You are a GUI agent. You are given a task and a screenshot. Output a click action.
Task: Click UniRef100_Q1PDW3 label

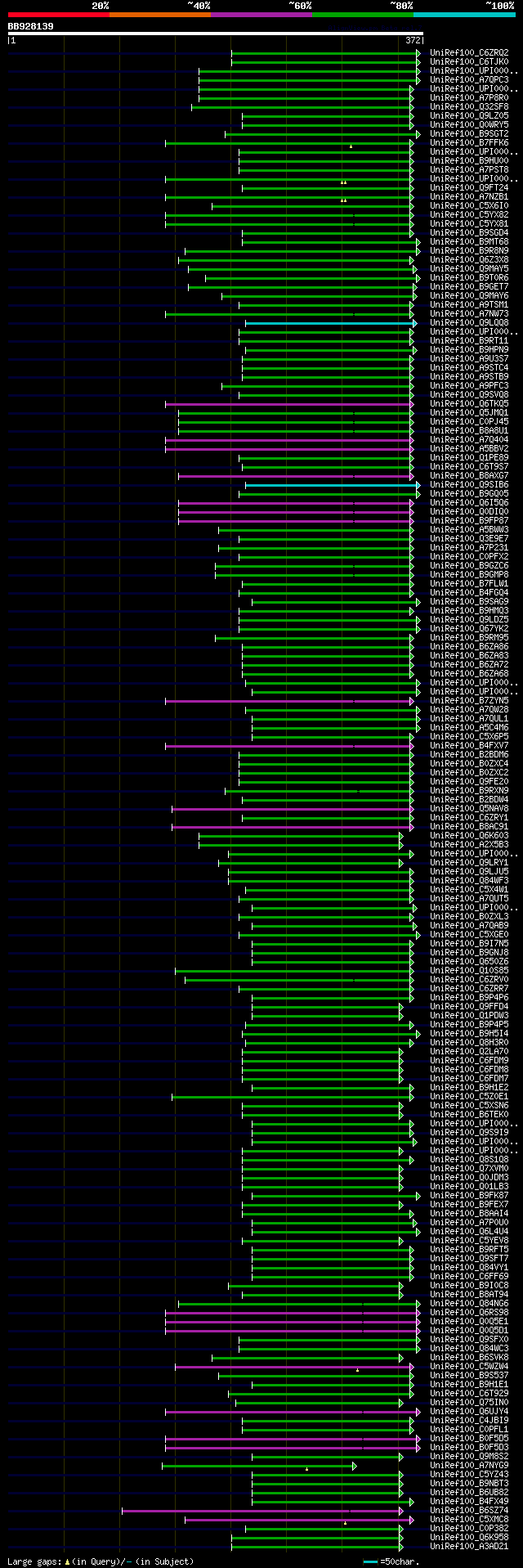(x=469, y=1016)
